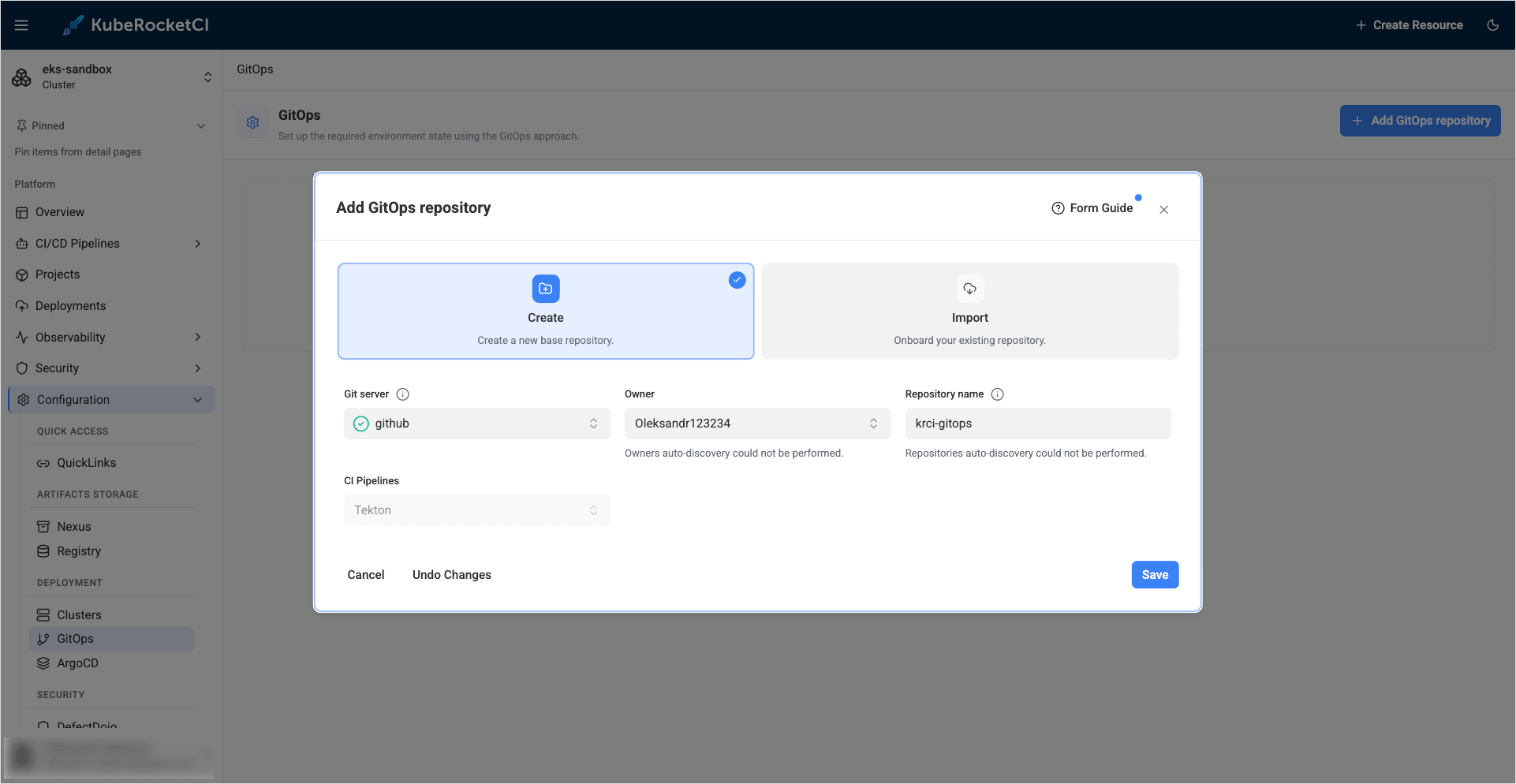
Task: Expand the CI/CD Pipelines submenu
Action: tap(197, 244)
